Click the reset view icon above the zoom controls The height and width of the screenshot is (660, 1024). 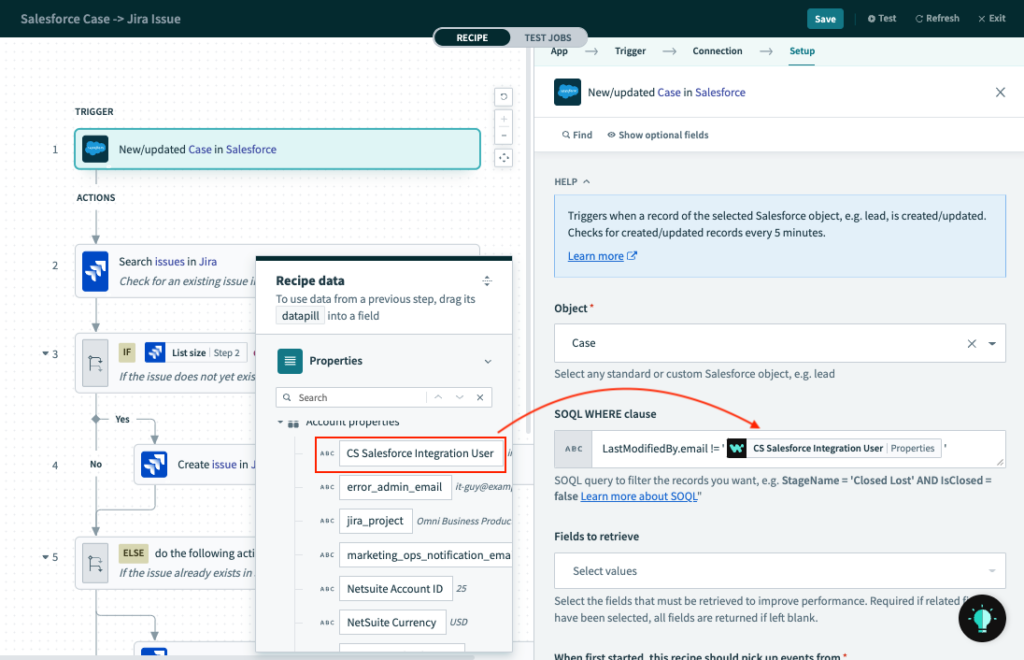click(503, 96)
